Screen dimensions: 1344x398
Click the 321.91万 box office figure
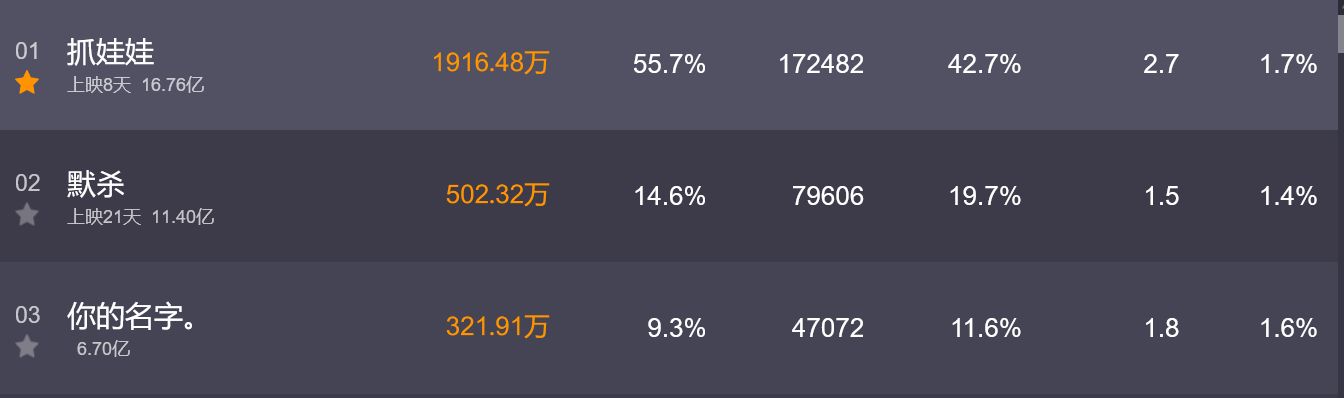[498, 328]
